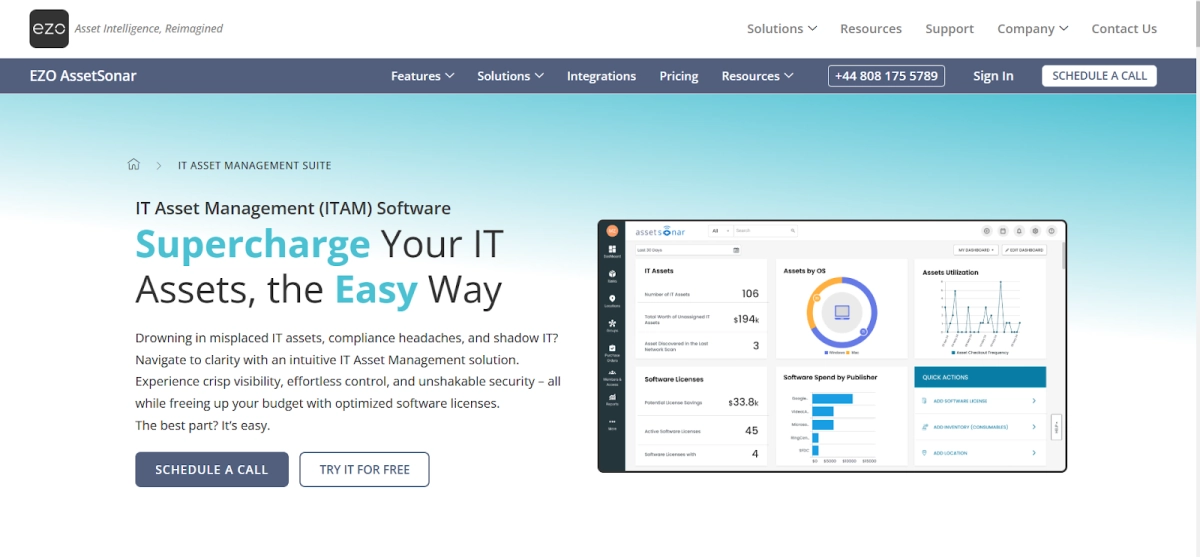Open Members & Access icon in preview sidebar
This screenshot has height=557, width=1200.
[x=612, y=375]
